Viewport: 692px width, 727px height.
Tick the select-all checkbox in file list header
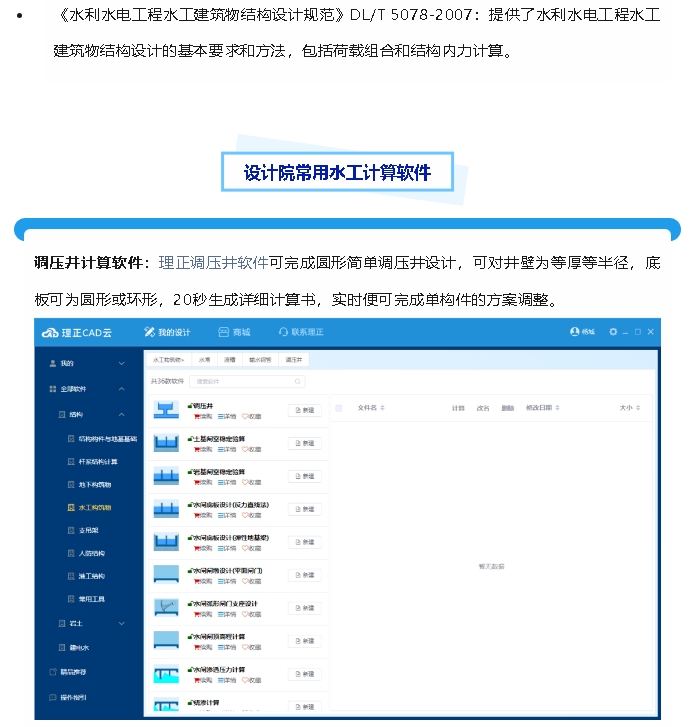[x=338, y=408]
